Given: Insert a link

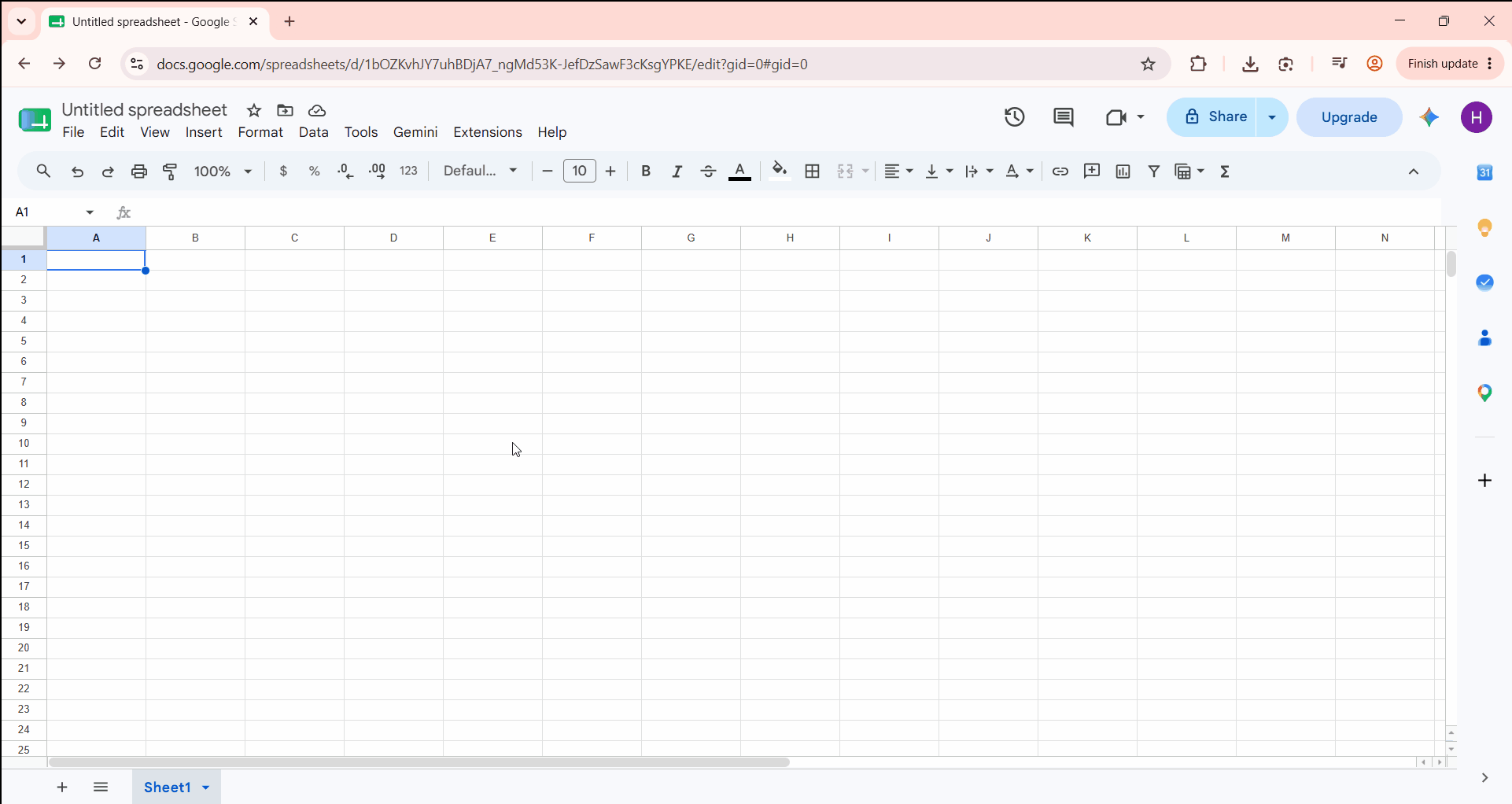Looking at the screenshot, I should point(1060,171).
